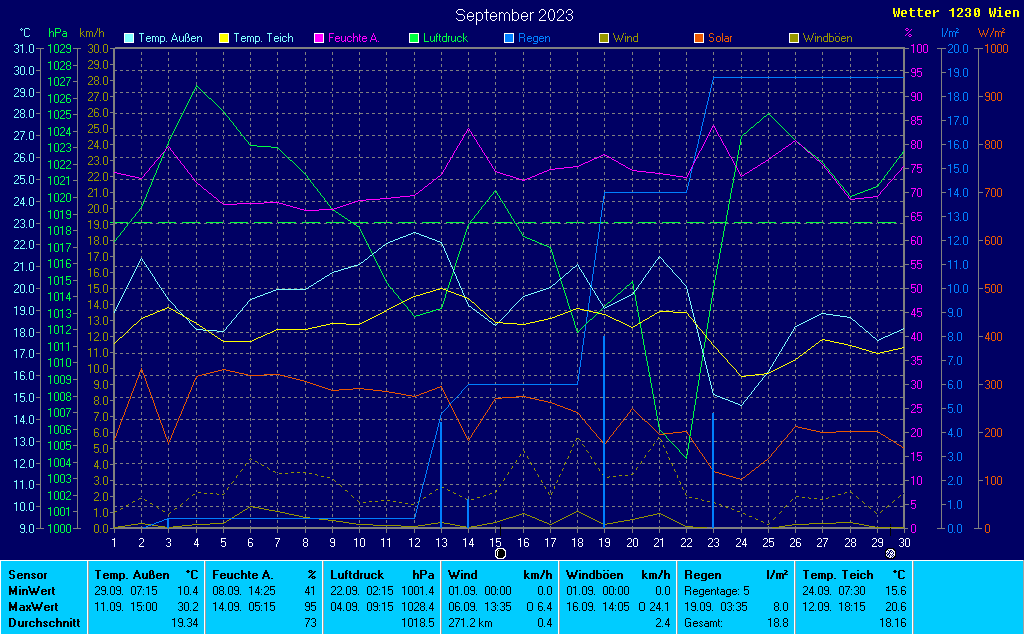1024x634 pixels.
Task: Click the 'Durchschnitt' row label
Action: pos(44,623)
